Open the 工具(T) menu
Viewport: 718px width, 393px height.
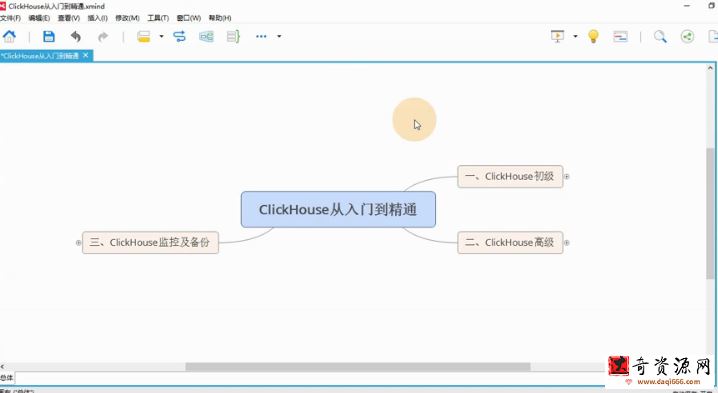[x=158, y=18]
